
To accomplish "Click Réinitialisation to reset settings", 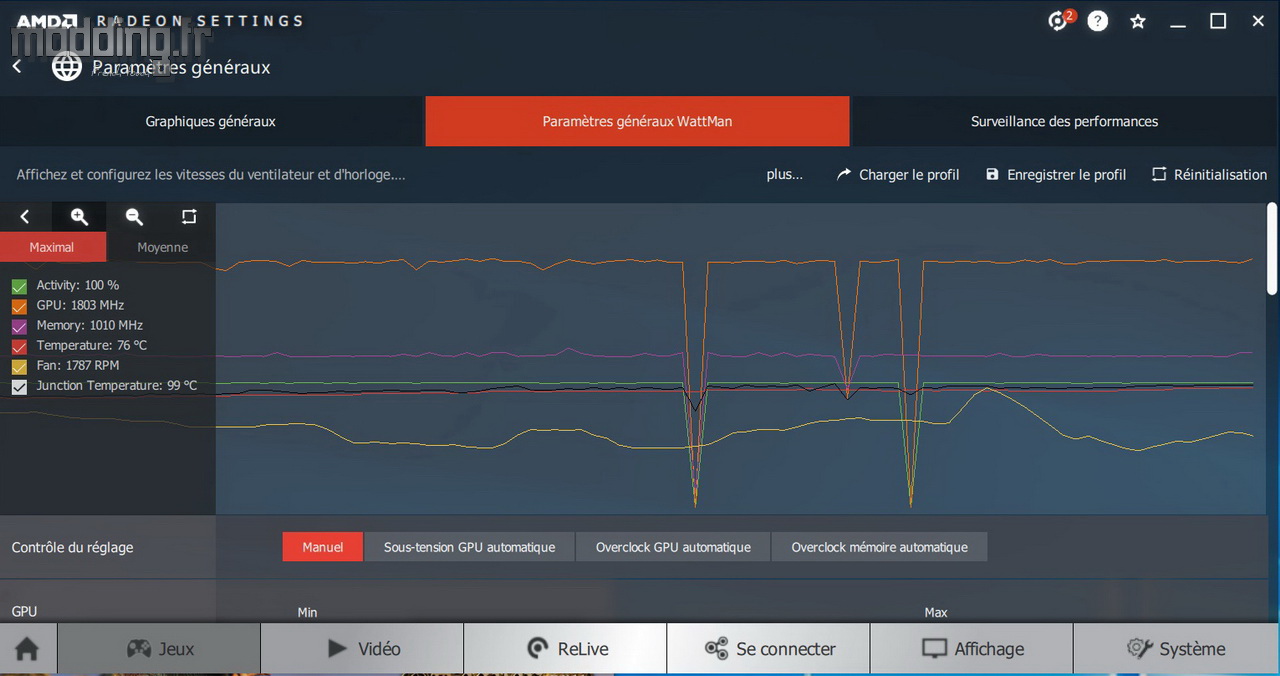I will (x=1209, y=174).
